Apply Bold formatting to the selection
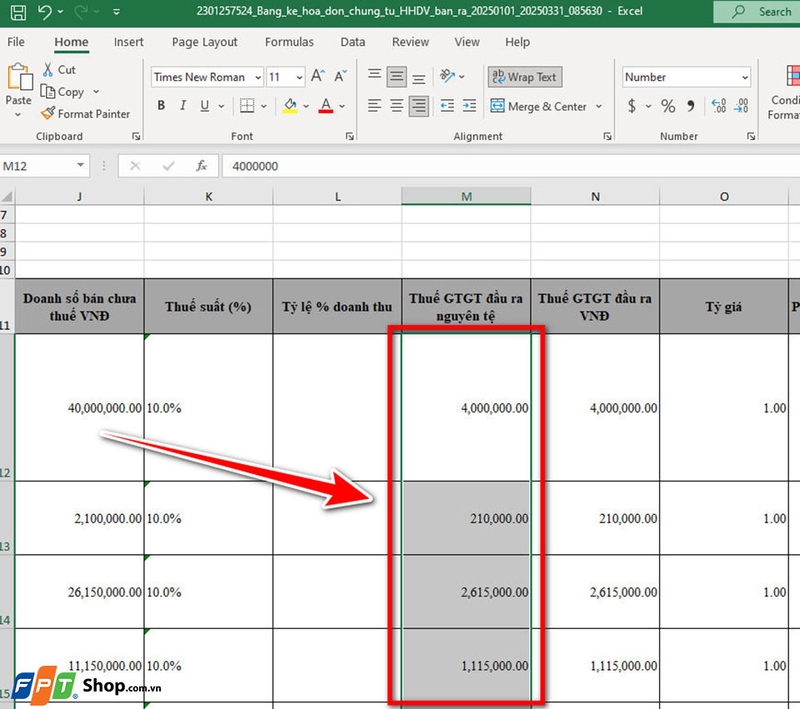Screen dimensions: 800x709 161,105
